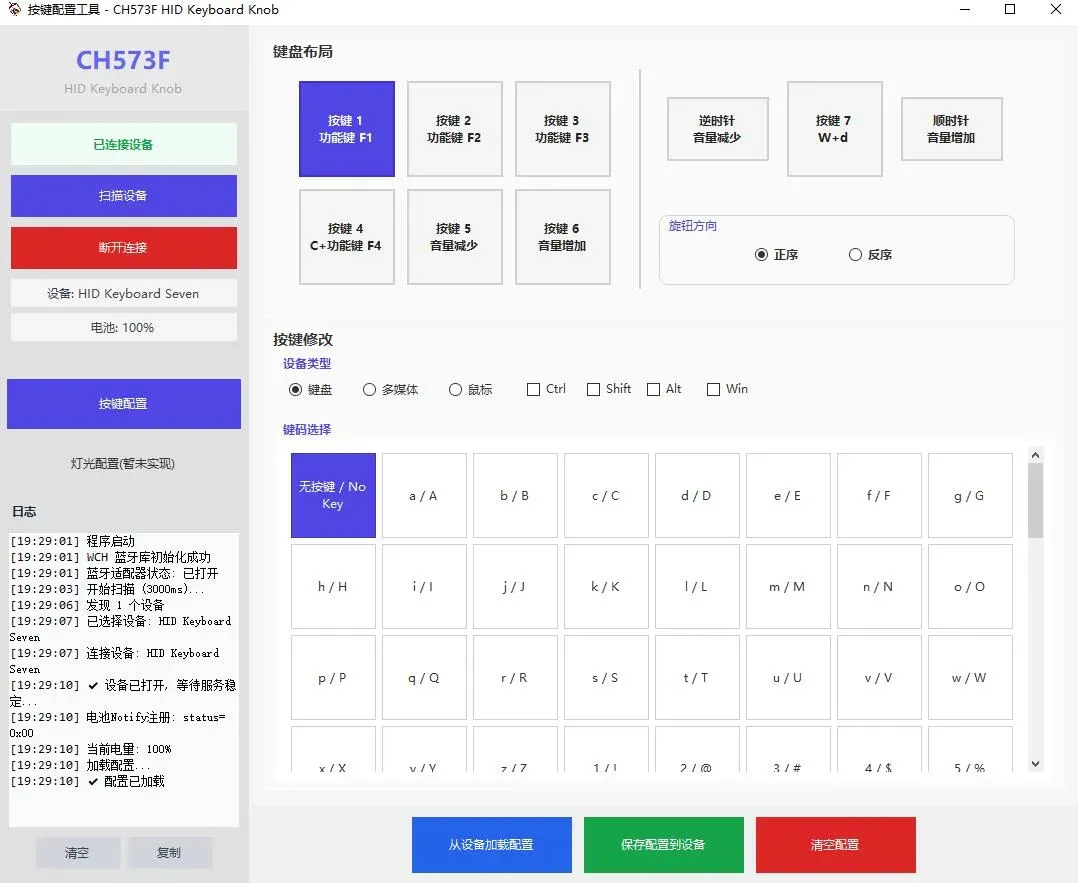1078x883 pixels.
Task: Pick keycode f / F
Action: 879,495
